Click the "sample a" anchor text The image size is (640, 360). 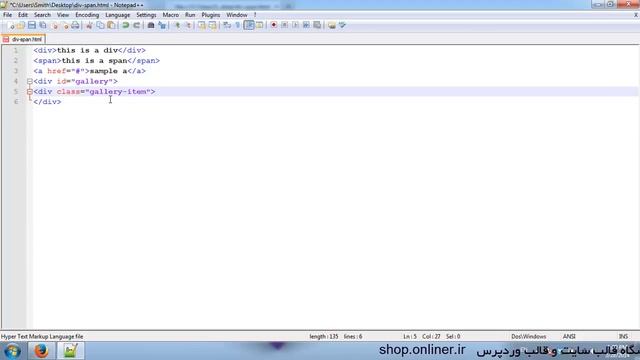tap(109, 71)
